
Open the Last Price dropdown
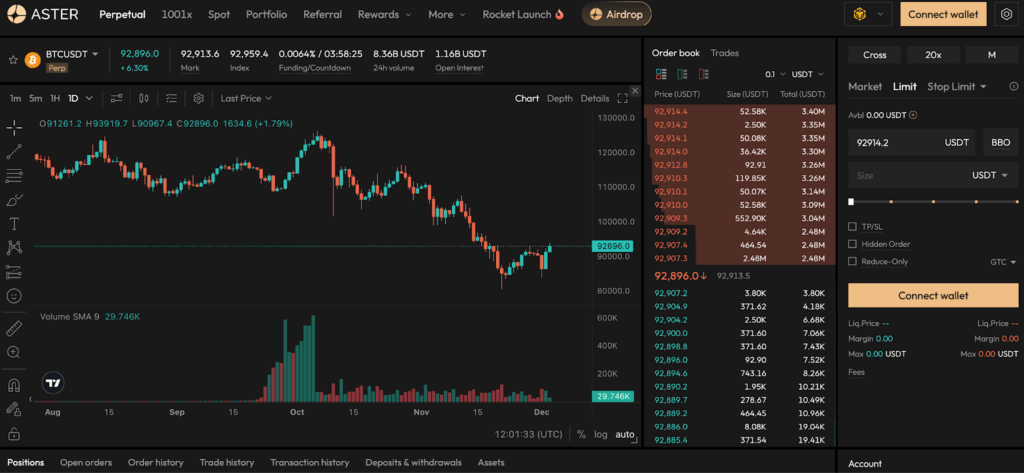click(246, 98)
